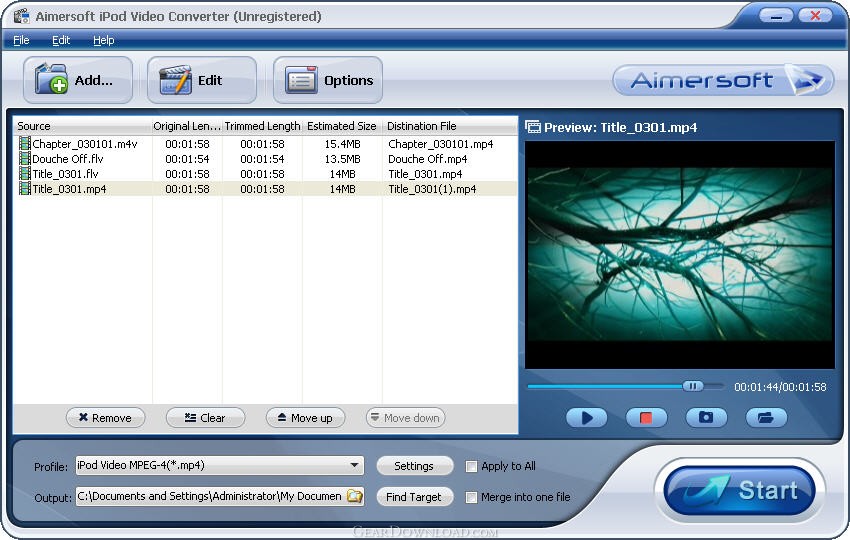Click the 00:01:44/00:01:58 time display
This screenshot has height=540, width=850.
[781, 387]
